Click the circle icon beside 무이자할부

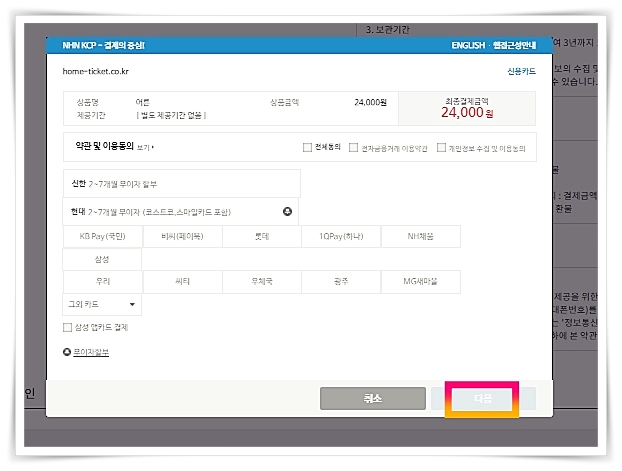(x=67, y=352)
